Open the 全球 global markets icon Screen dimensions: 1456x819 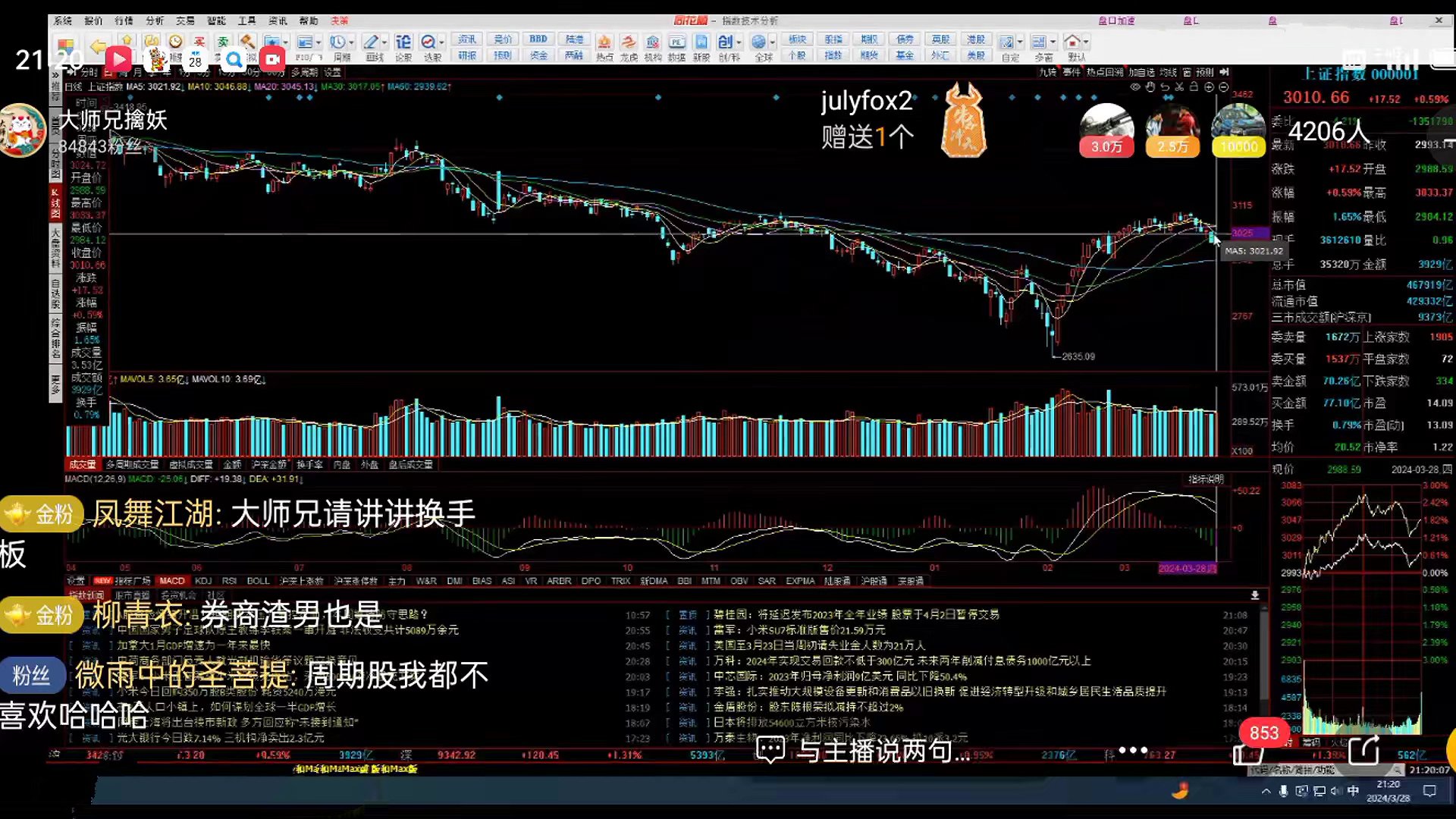coord(759,42)
